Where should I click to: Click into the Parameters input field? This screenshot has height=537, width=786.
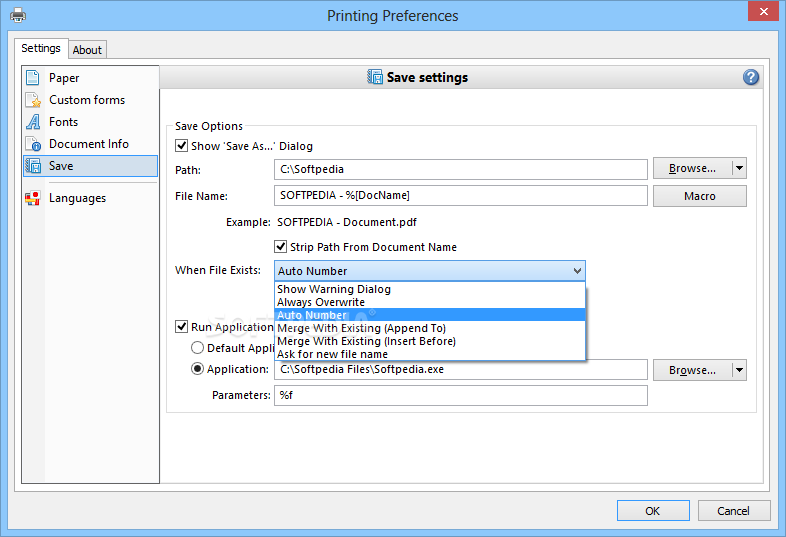pos(461,396)
